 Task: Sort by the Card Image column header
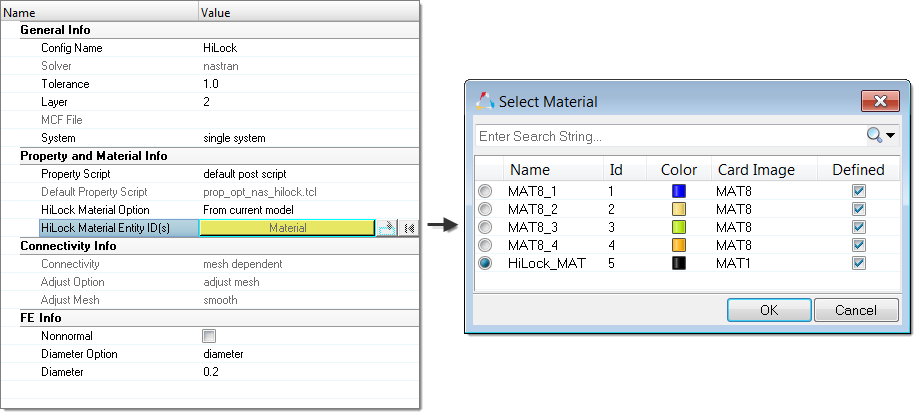coord(755,169)
